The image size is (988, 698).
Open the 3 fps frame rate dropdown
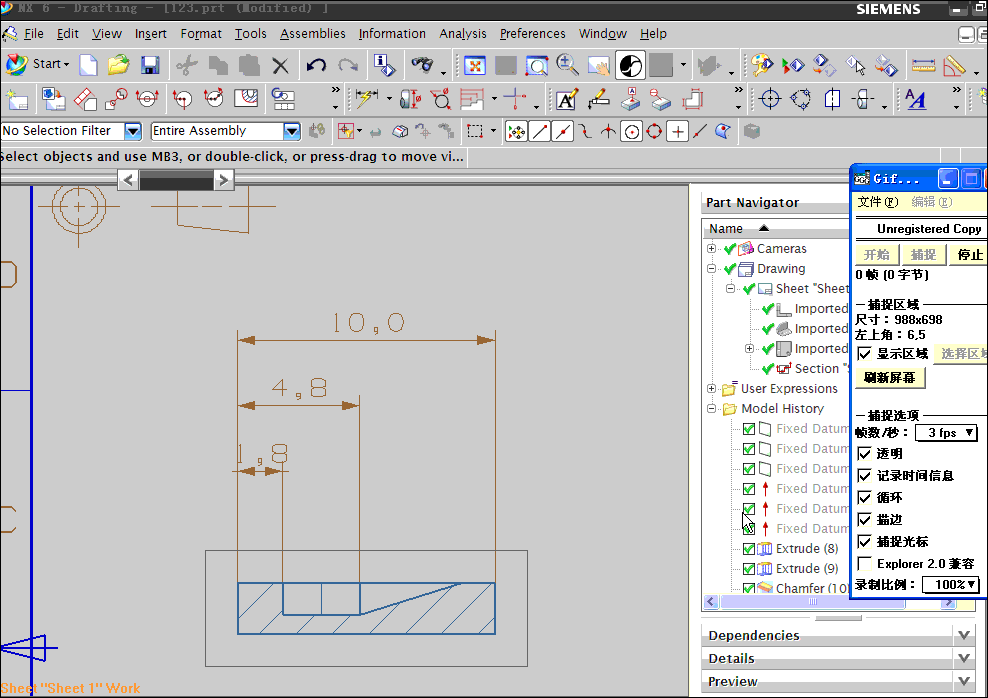click(x=946, y=433)
